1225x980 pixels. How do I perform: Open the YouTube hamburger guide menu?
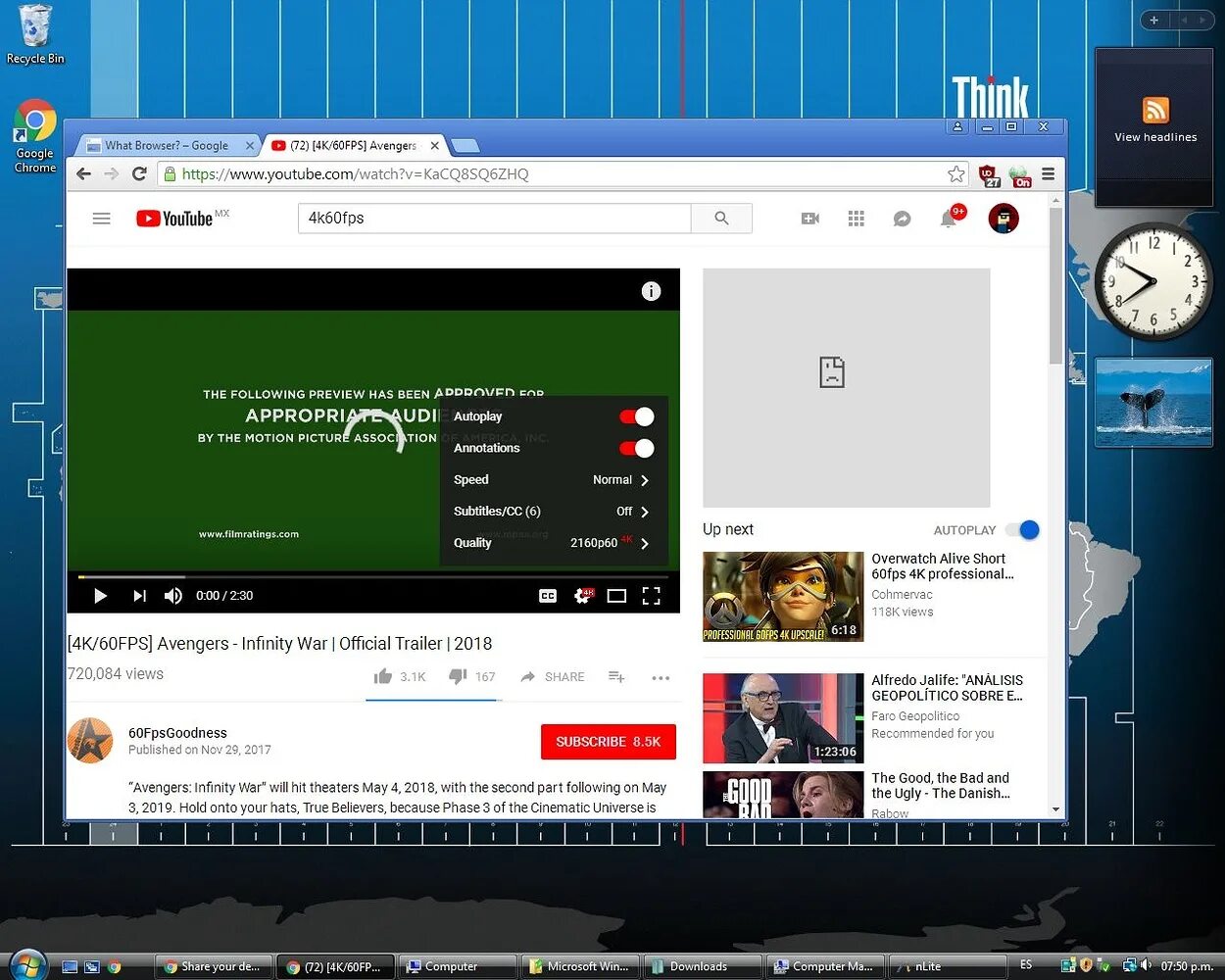click(x=101, y=219)
